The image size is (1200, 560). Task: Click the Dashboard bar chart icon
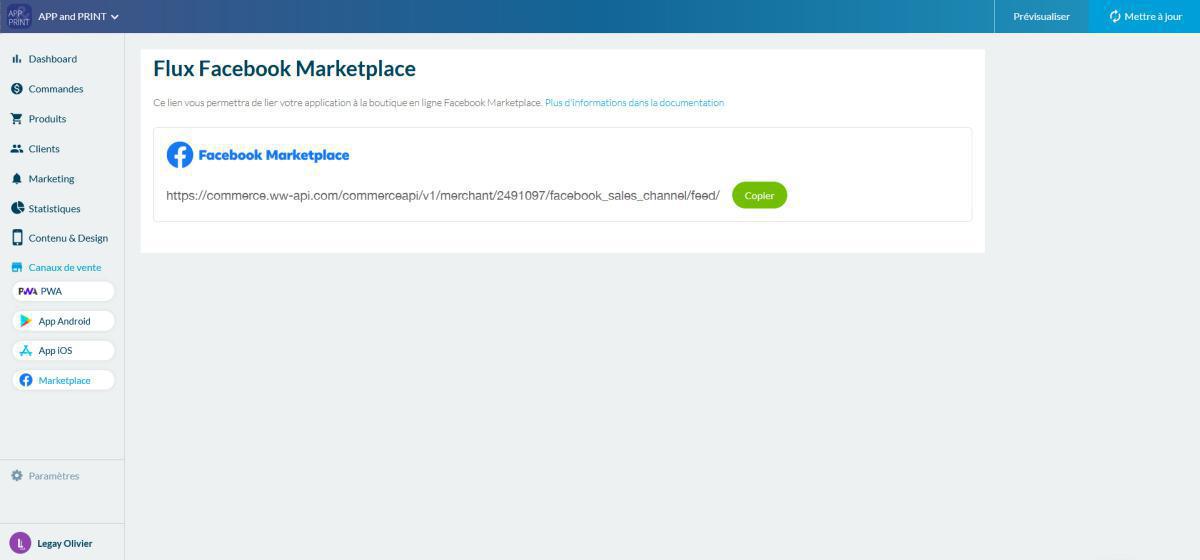(x=17, y=59)
